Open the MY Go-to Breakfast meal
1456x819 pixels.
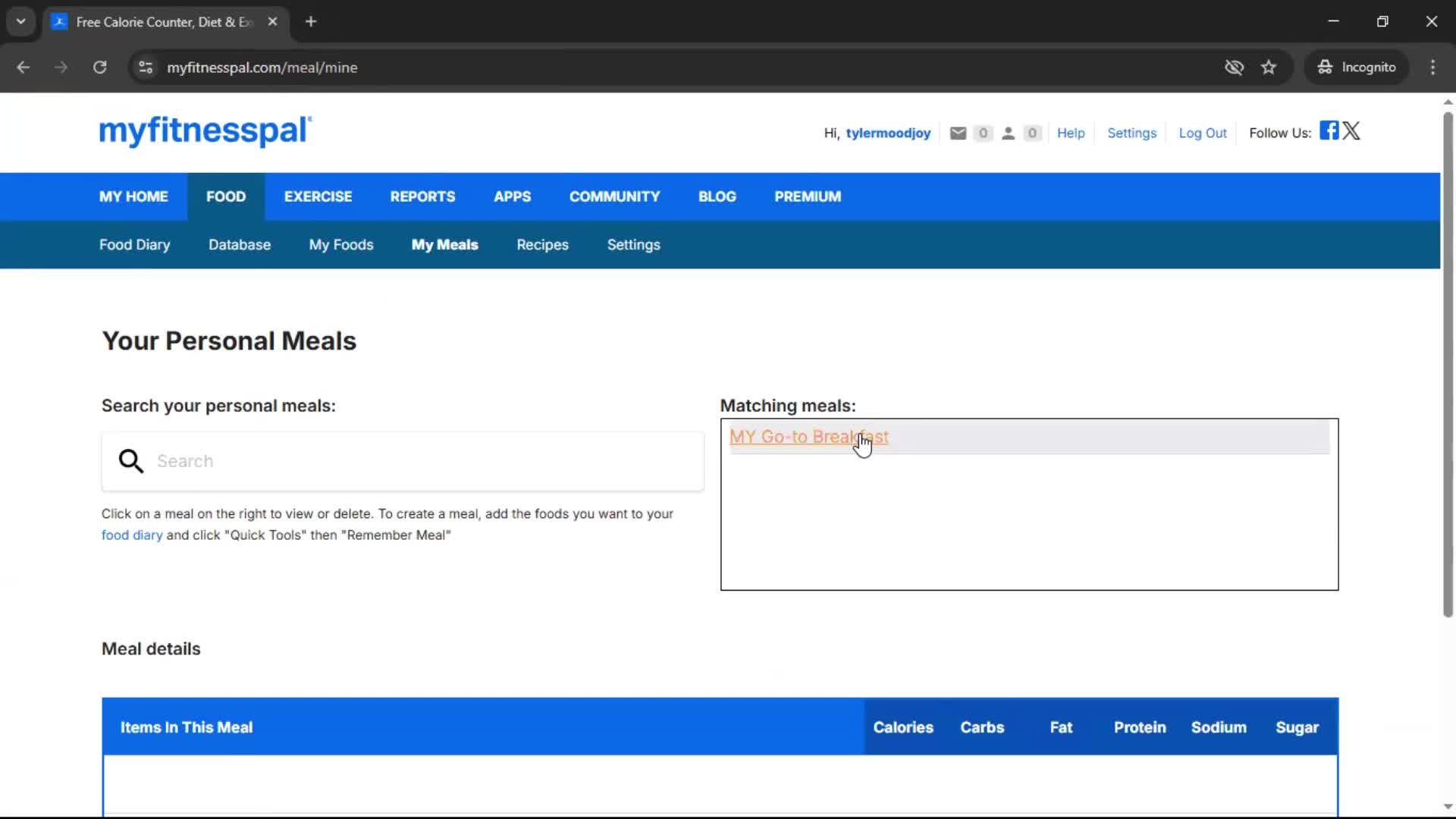808,437
